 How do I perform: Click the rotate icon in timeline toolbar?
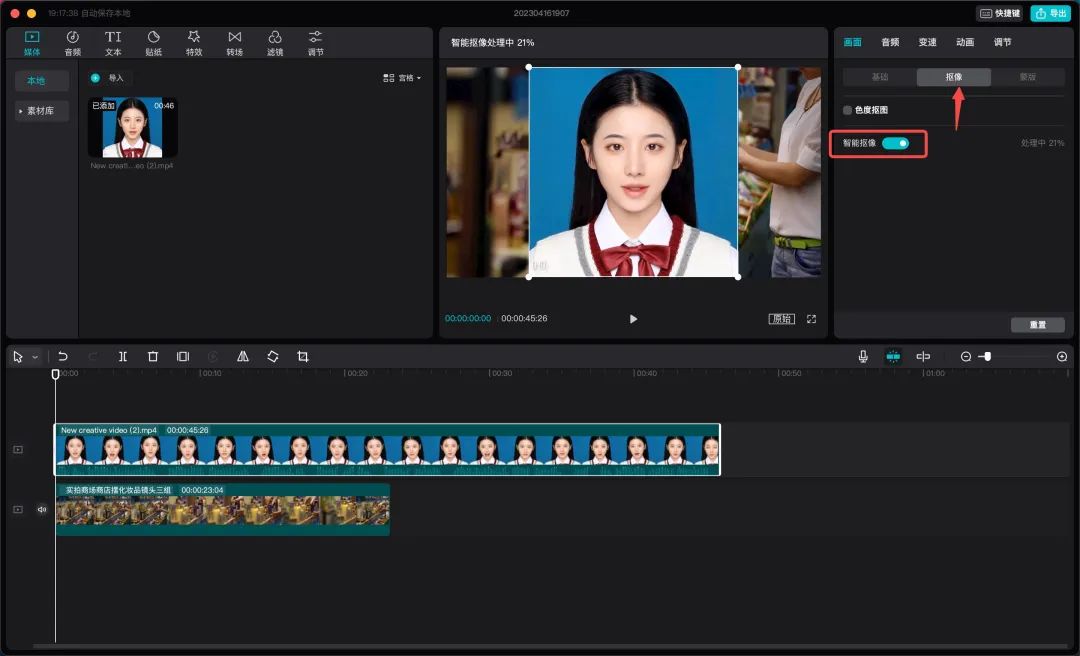pyautogui.click(x=273, y=356)
